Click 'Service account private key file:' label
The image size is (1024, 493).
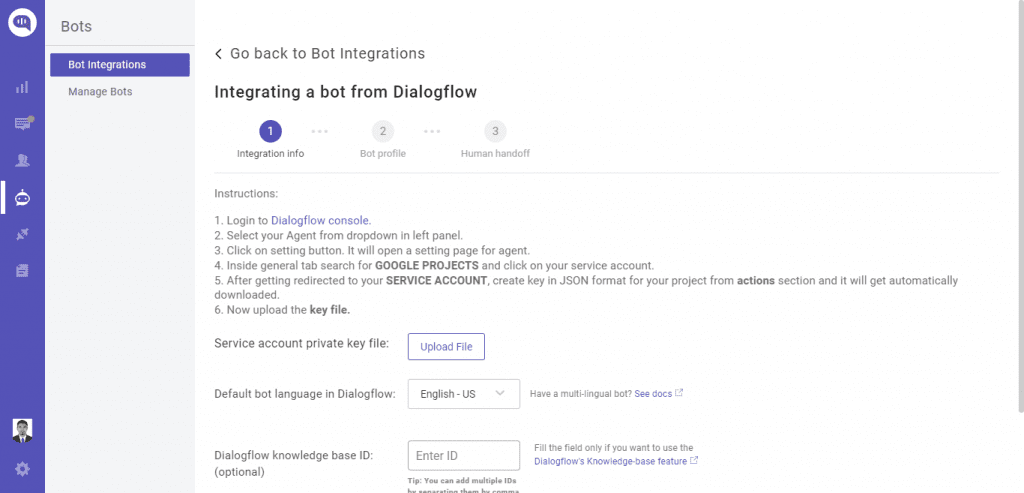302,343
